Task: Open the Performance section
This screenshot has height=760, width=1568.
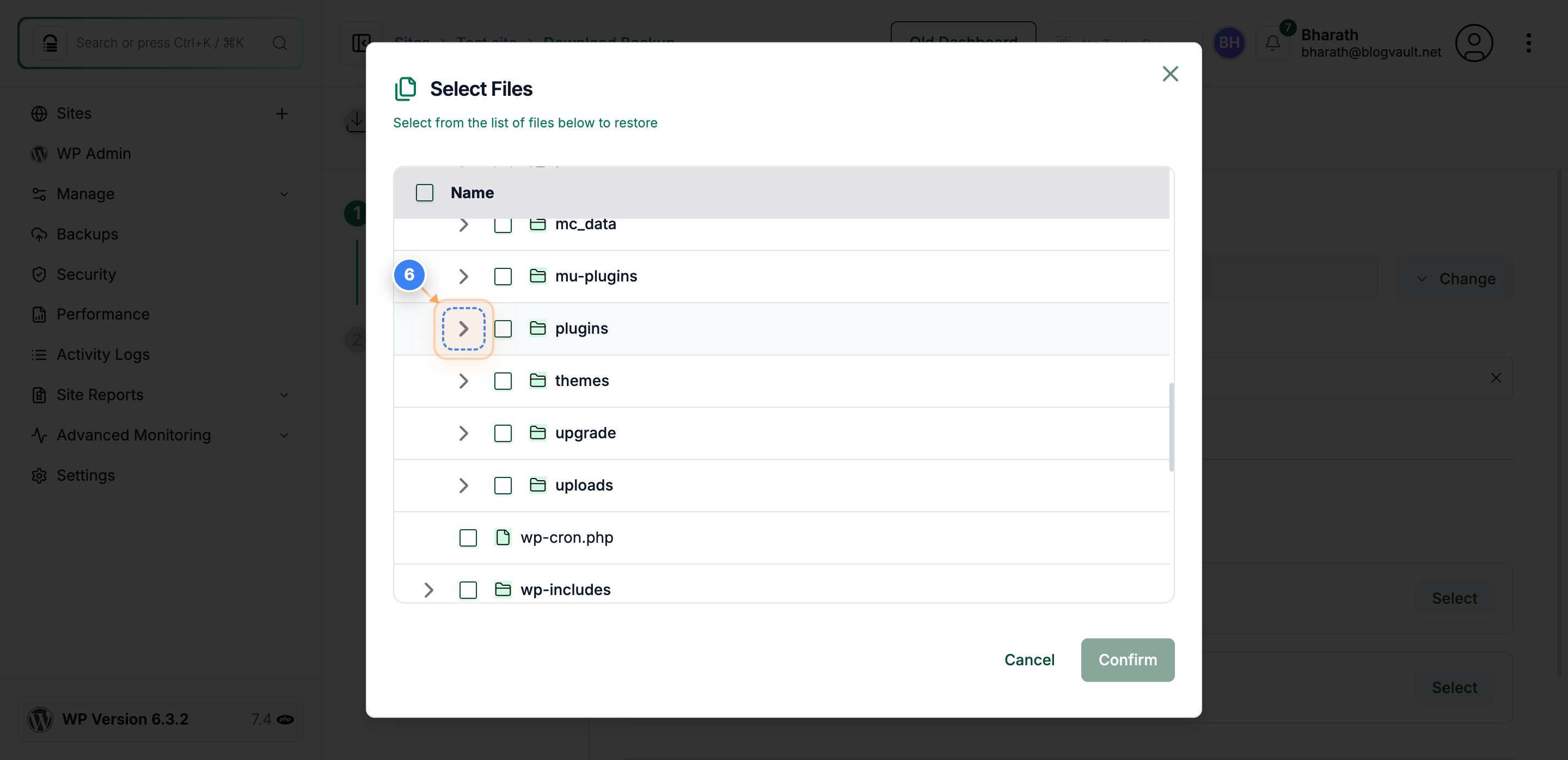Action: (x=103, y=314)
